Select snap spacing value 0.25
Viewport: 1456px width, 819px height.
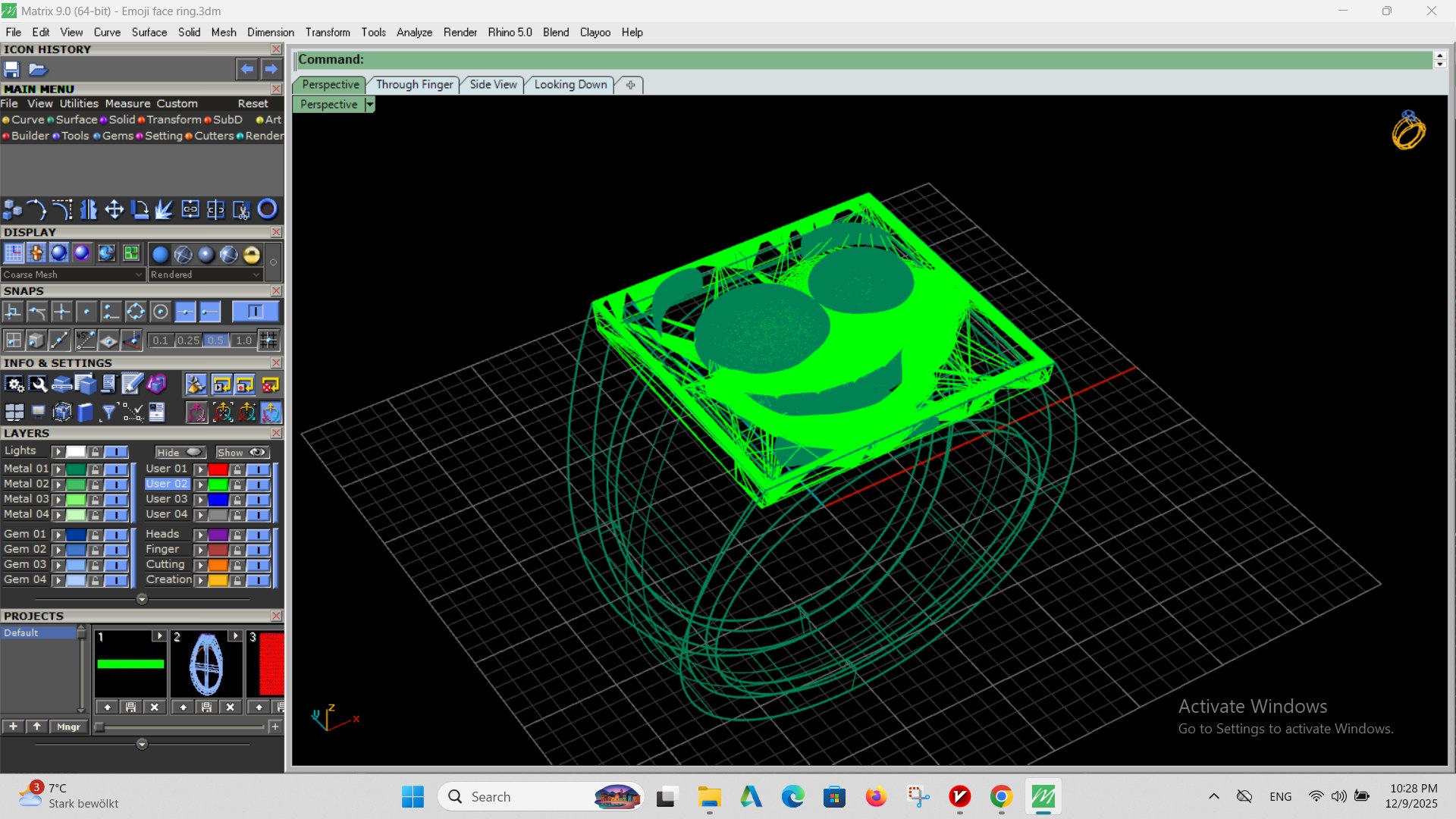tap(188, 340)
